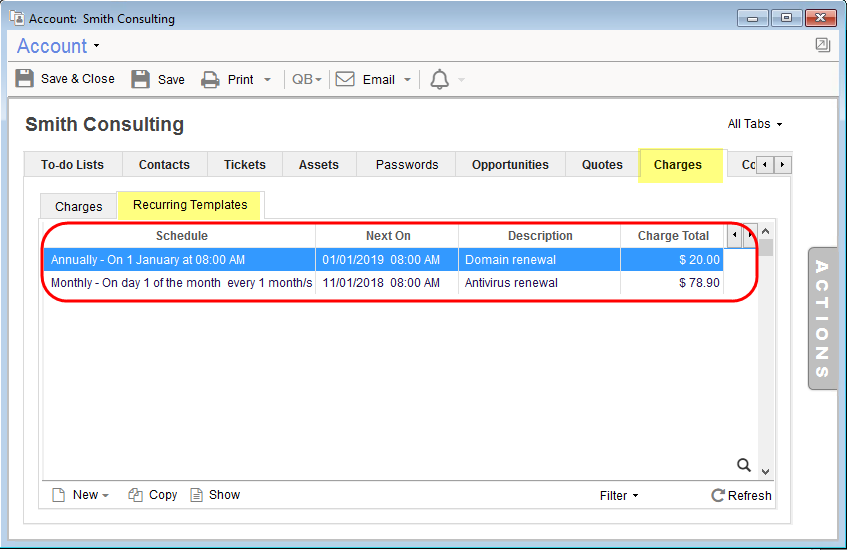Click the Save toolbar icon
847x550 pixels.
coord(141,79)
